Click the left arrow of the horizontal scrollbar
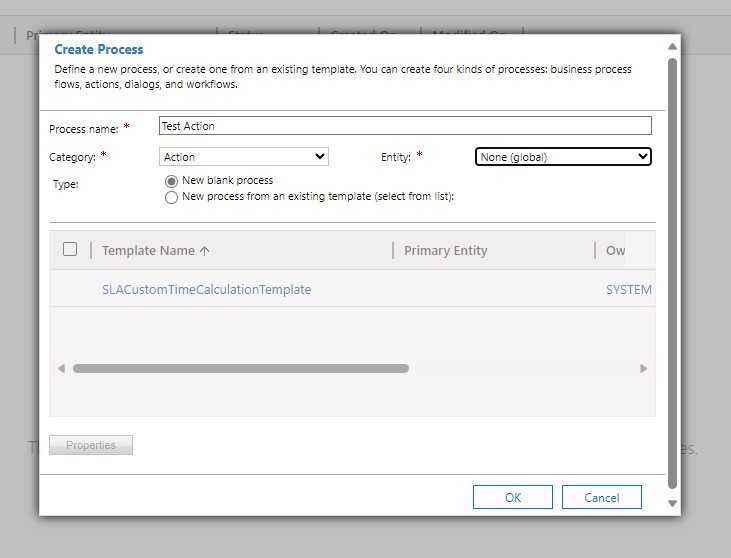 click(x=61, y=369)
